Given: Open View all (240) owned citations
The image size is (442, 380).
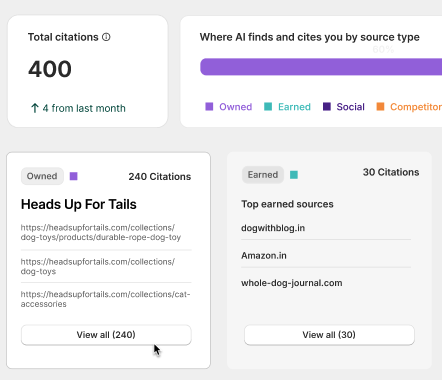Looking at the screenshot, I should (106, 335).
